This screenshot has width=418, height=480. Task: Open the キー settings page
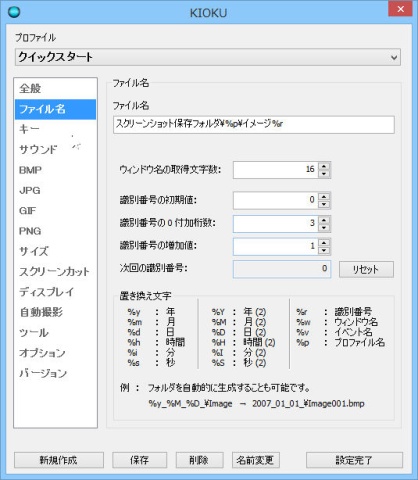[55, 129]
